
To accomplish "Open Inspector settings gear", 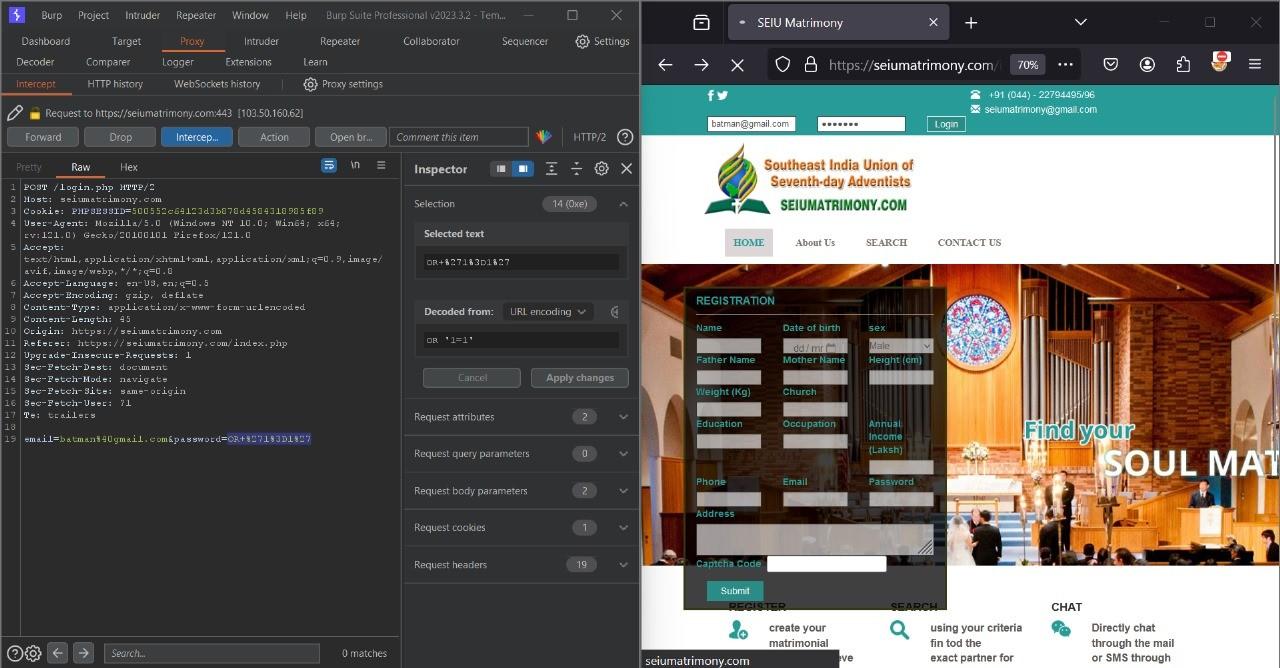I will point(601,169).
